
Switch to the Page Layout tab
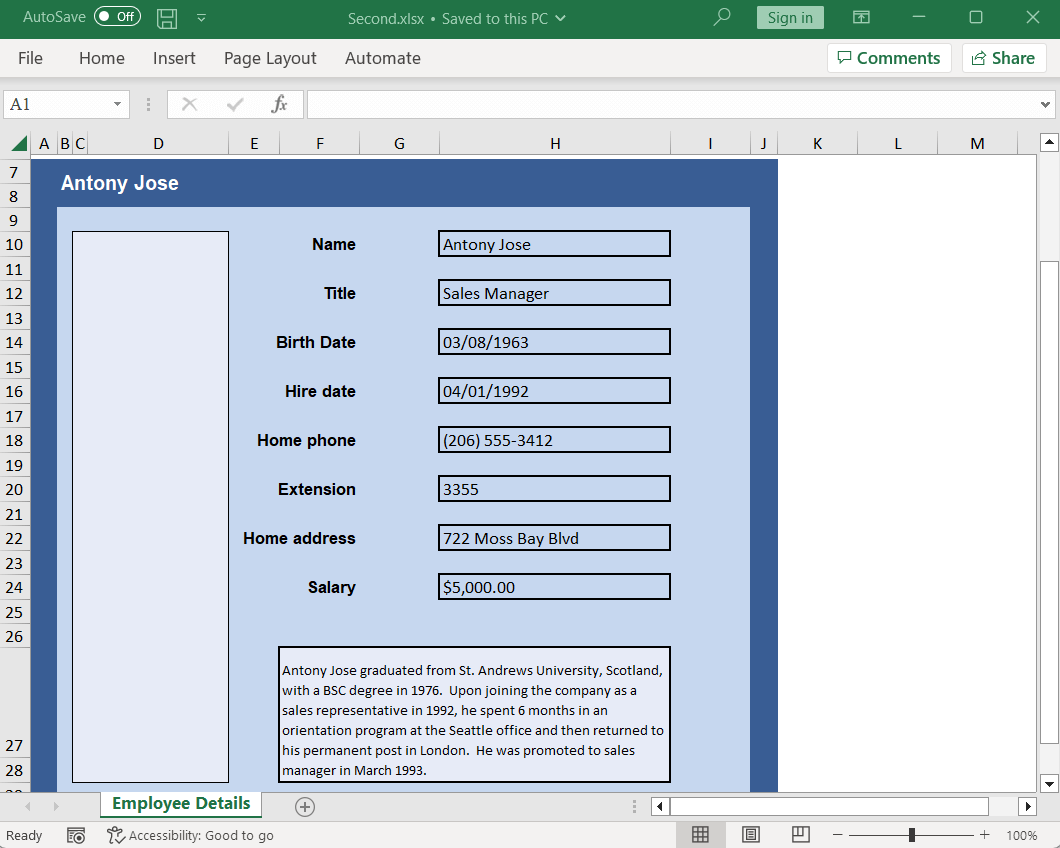pos(270,58)
